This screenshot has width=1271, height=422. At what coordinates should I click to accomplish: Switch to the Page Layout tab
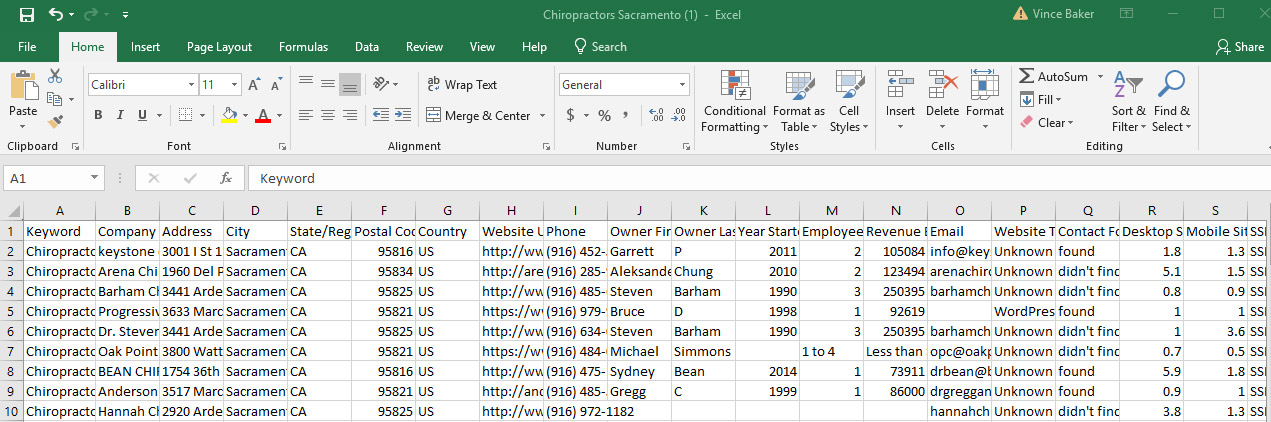[219, 47]
